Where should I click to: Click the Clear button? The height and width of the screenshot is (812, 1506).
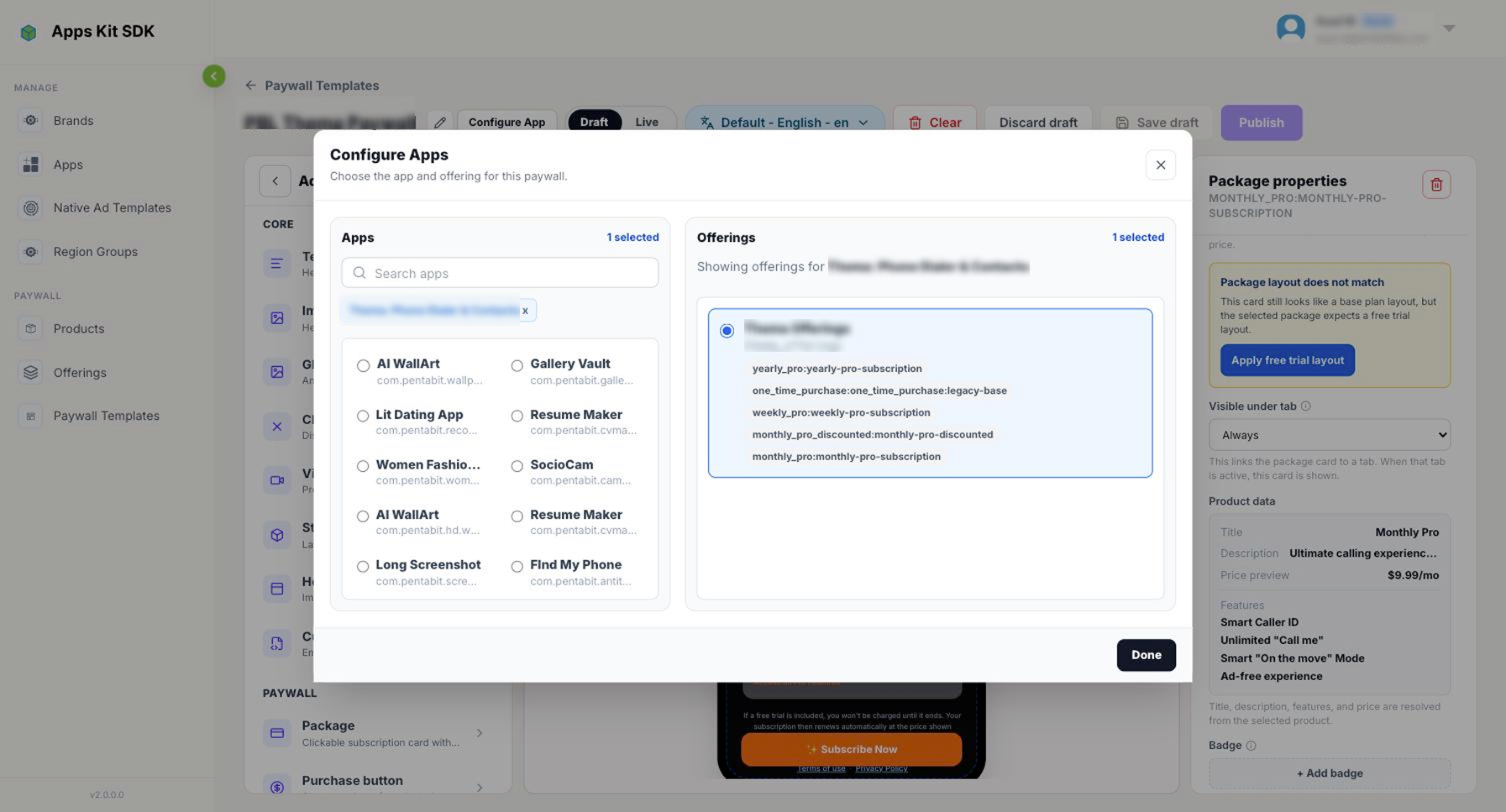[x=935, y=123]
